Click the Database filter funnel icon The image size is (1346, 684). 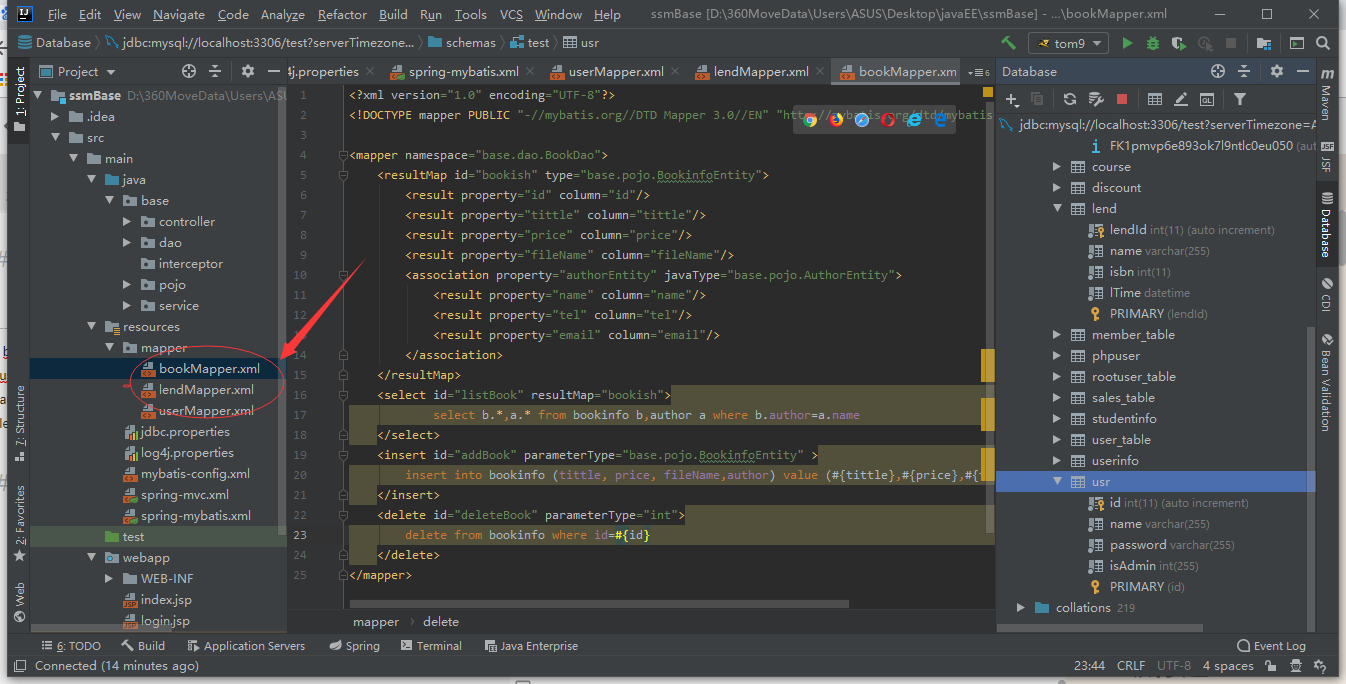point(1240,99)
